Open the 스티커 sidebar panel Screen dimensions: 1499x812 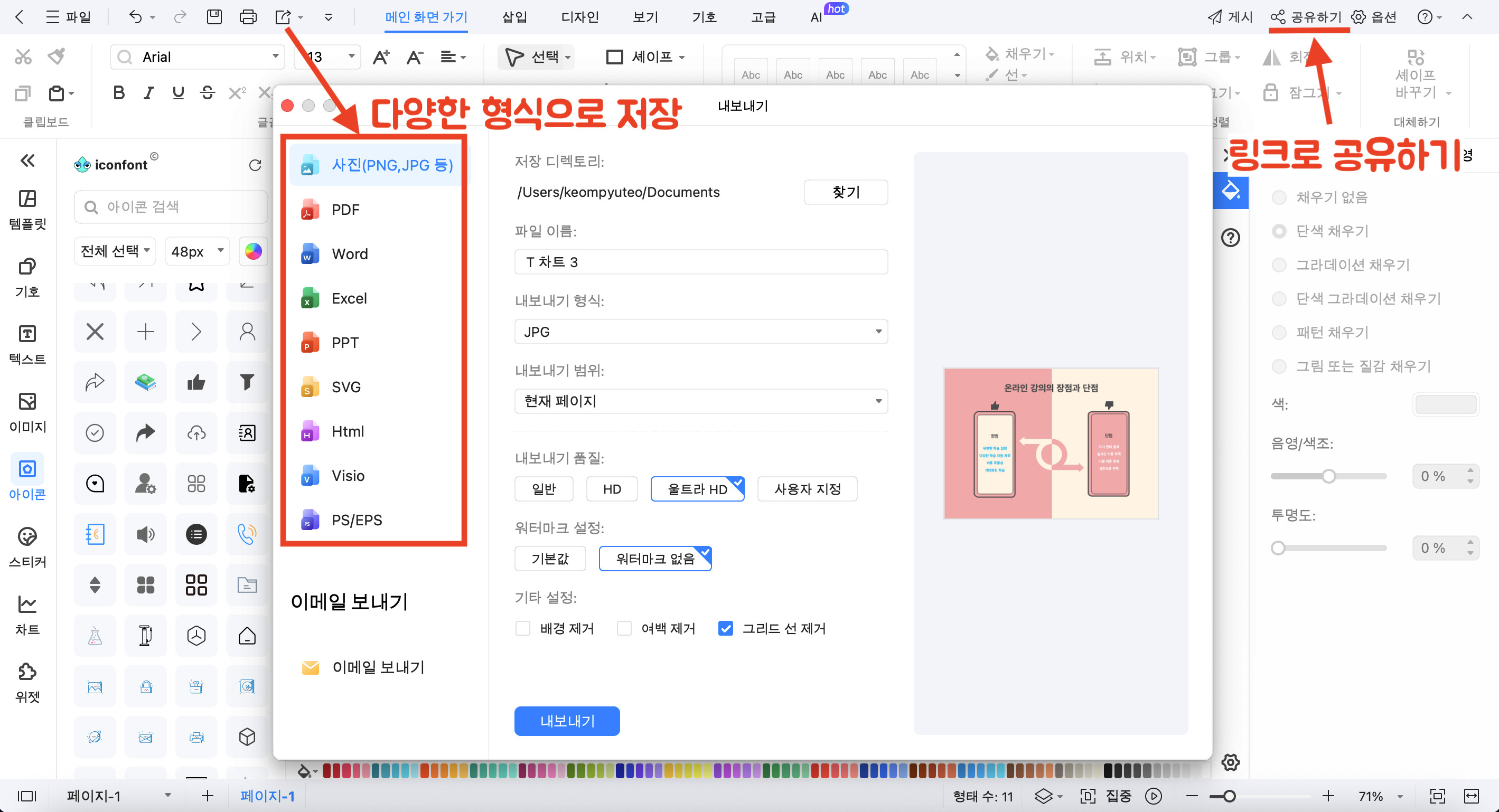27,547
